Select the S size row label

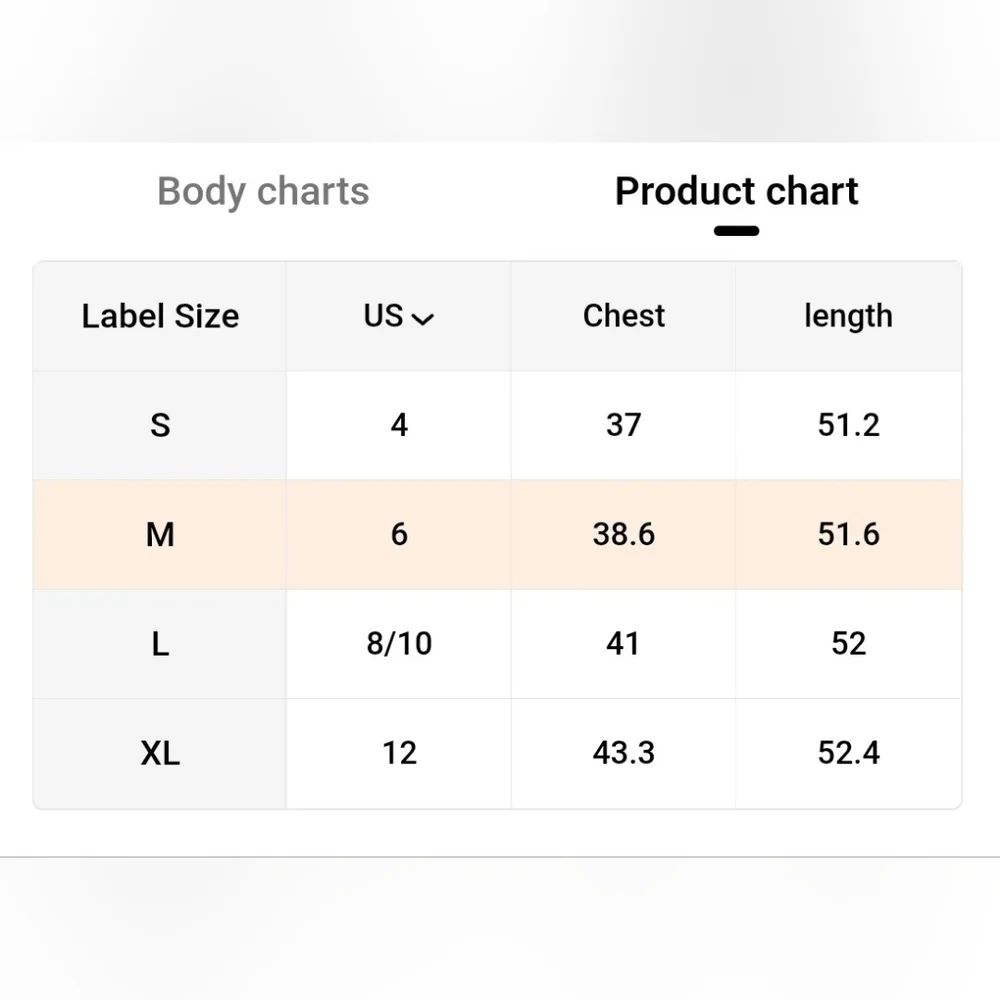click(x=160, y=425)
